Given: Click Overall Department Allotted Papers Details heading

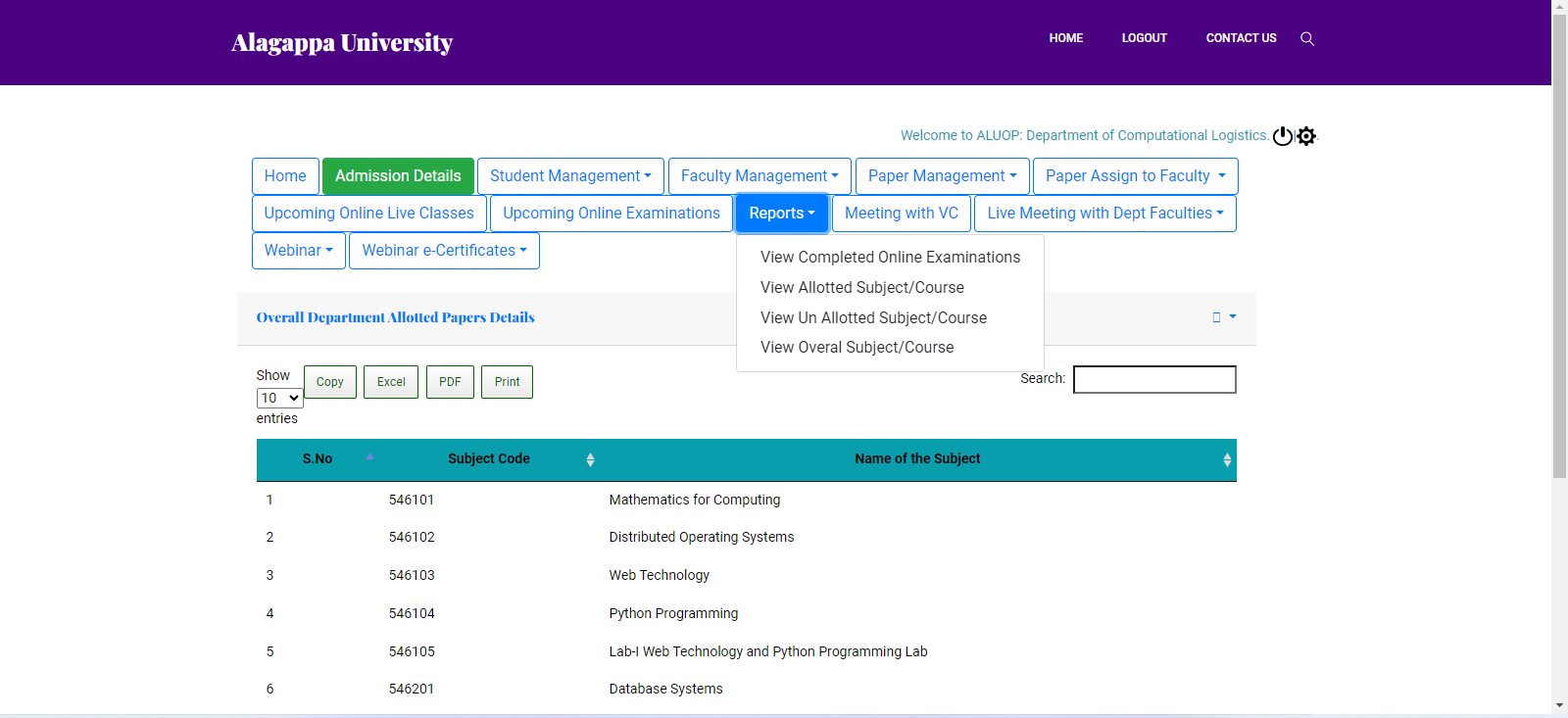Looking at the screenshot, I should pos(395,317).
